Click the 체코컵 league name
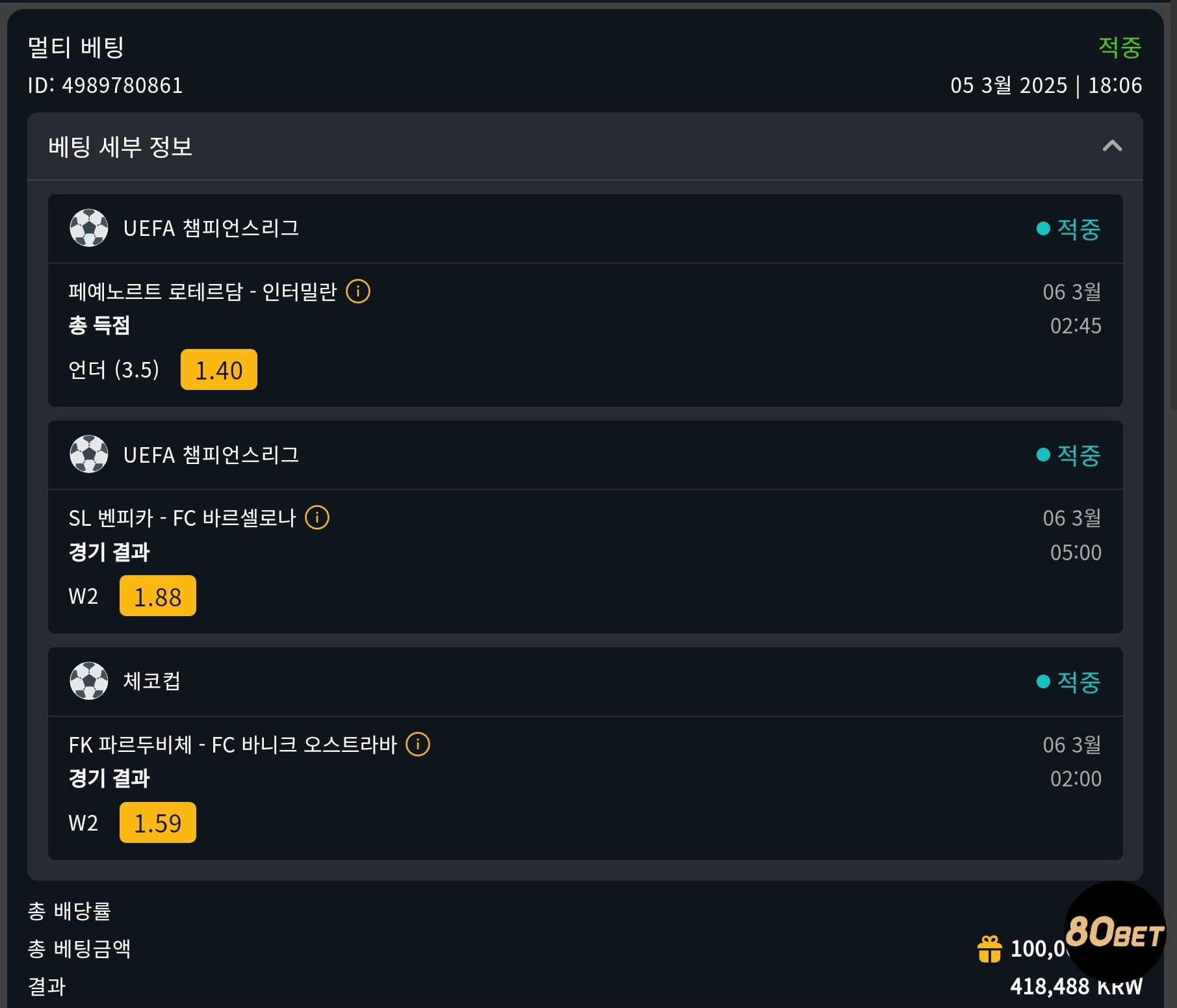 tap(152, 681)
